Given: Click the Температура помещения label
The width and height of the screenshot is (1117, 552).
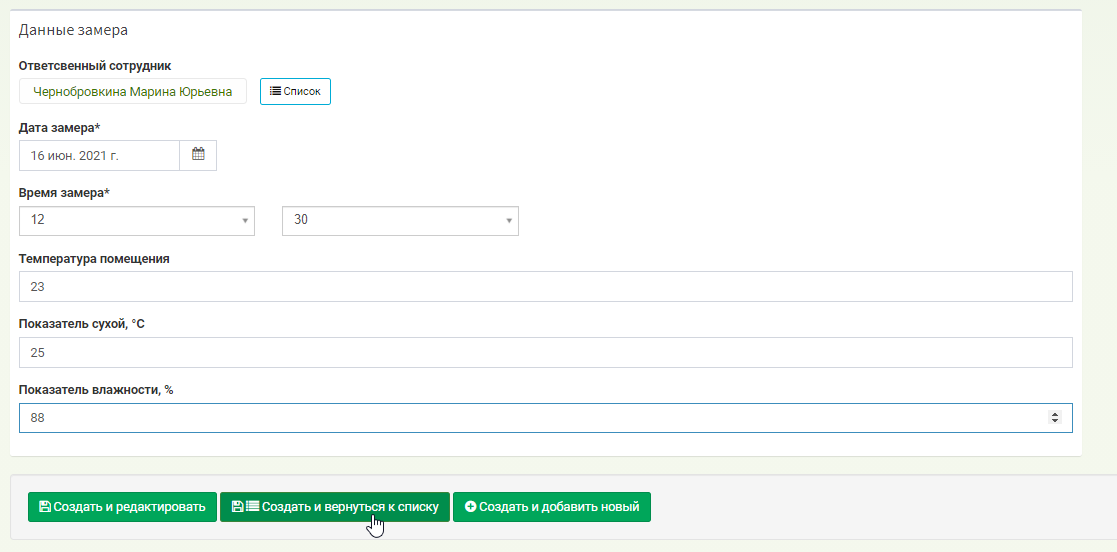Looking at the screenshot, I should pyautogui.click(x=94, y=259).
